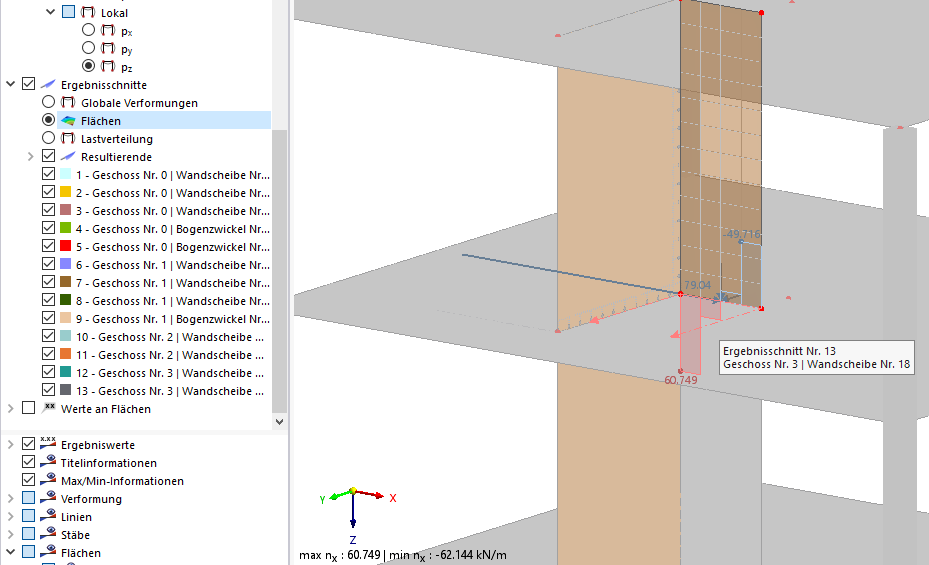Uncheck section 13 - Geschoss Nr. 3 Wandscheibe
The width and height of the screenshot is (929, 565).
pos(49,390)
